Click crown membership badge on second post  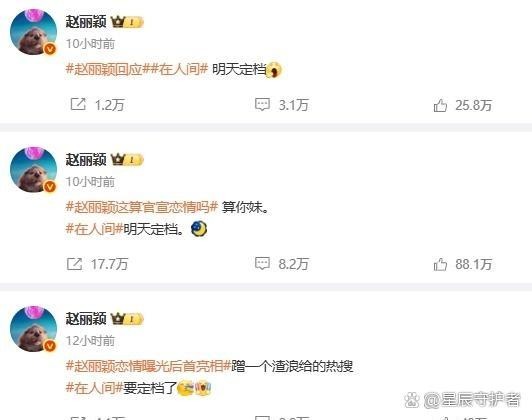click(x=127, y=159)
